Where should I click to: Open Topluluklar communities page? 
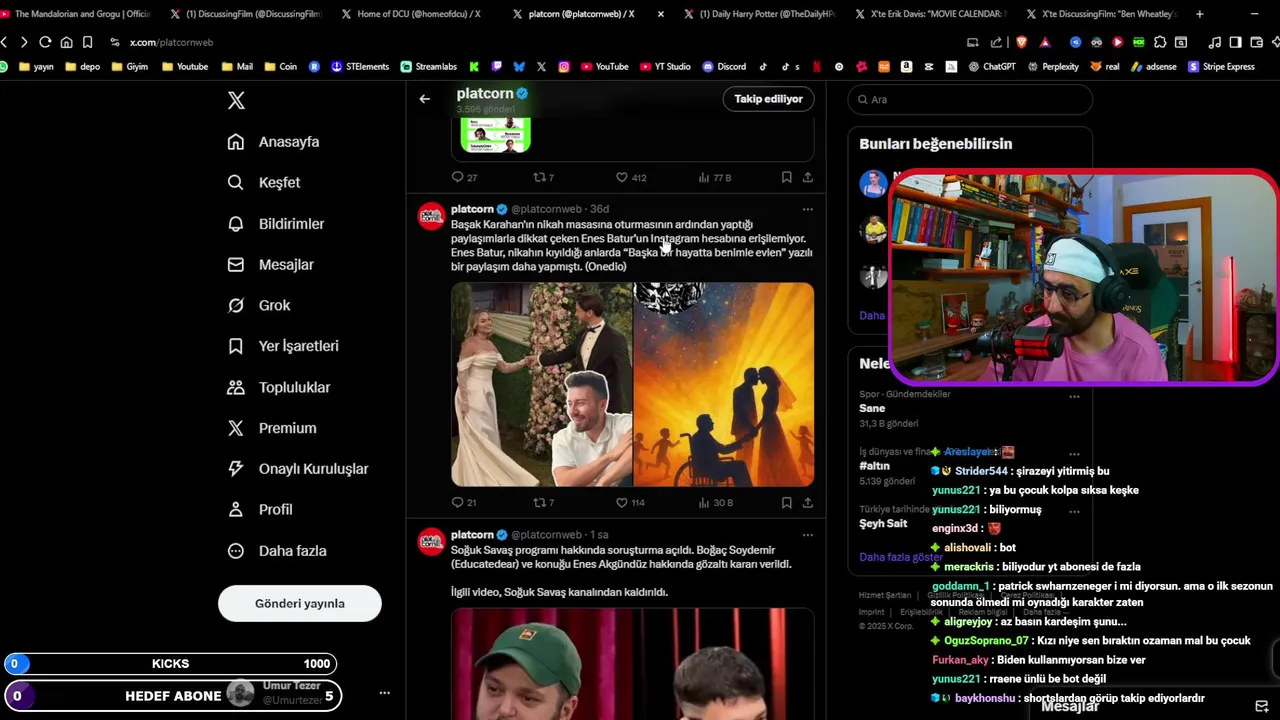[x=279, y=387]
